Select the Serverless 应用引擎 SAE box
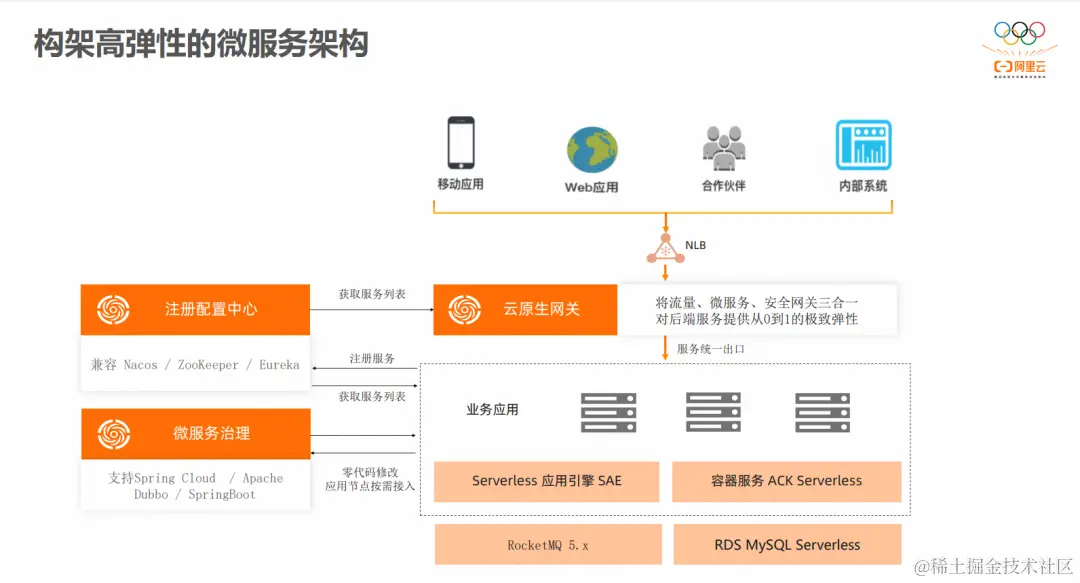The height and width of the screenshot is (583, 1080). pyautogui.click(x=545, y=481)
